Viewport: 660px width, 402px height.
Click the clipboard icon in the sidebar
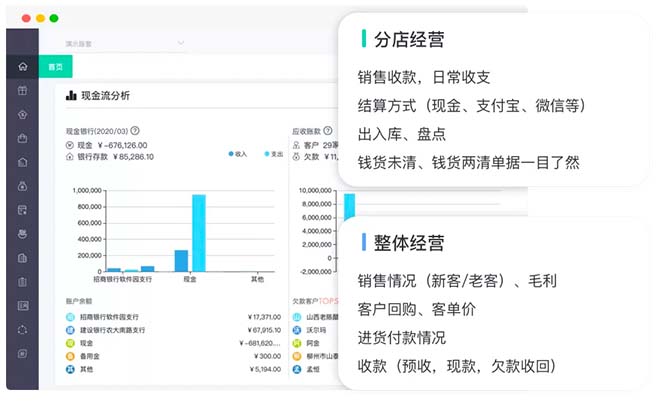[x=23, y=282]
